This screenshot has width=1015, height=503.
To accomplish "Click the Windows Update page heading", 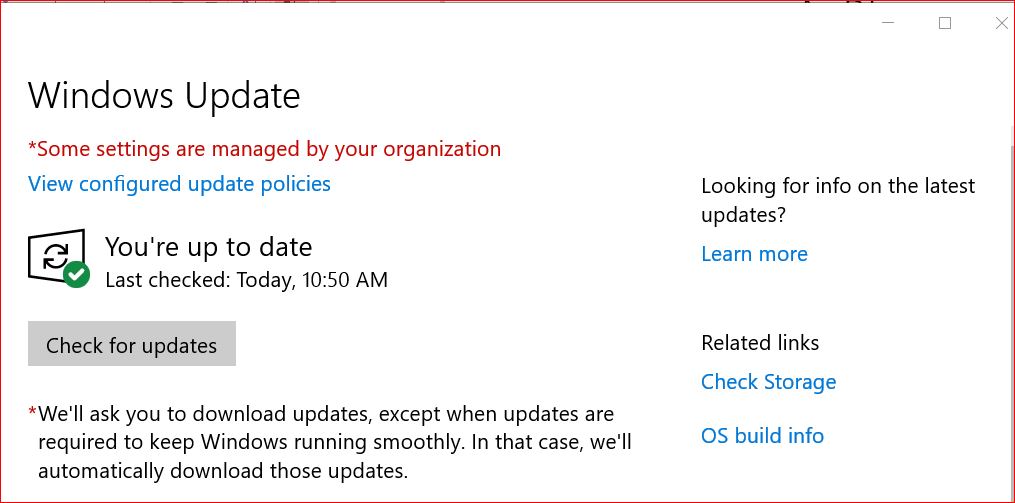I will coord(164,96).
